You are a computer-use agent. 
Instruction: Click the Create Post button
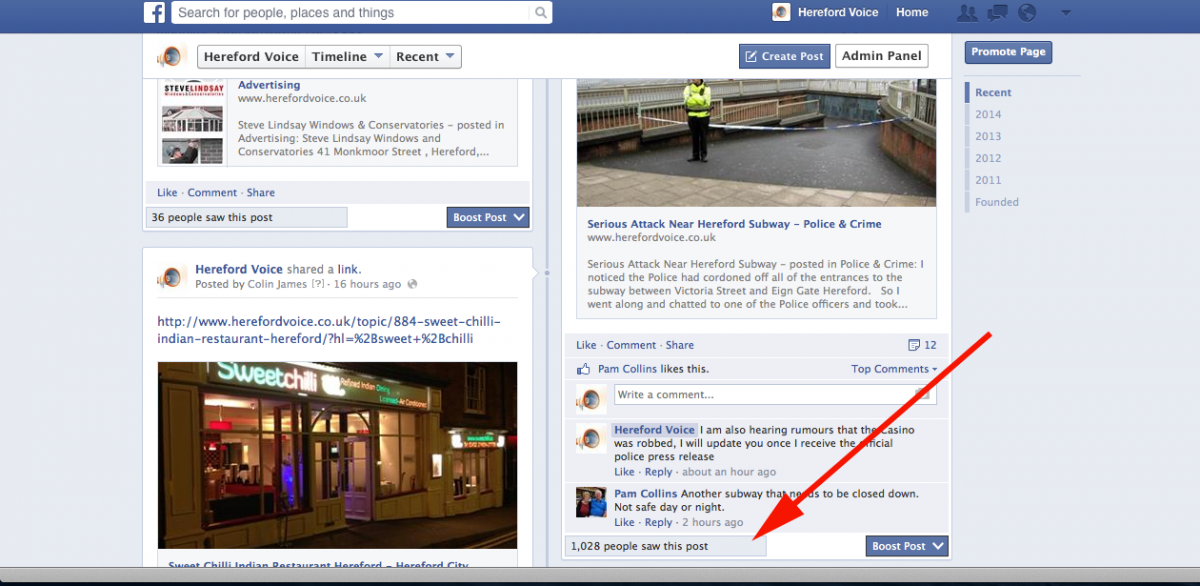coord(784,57)
